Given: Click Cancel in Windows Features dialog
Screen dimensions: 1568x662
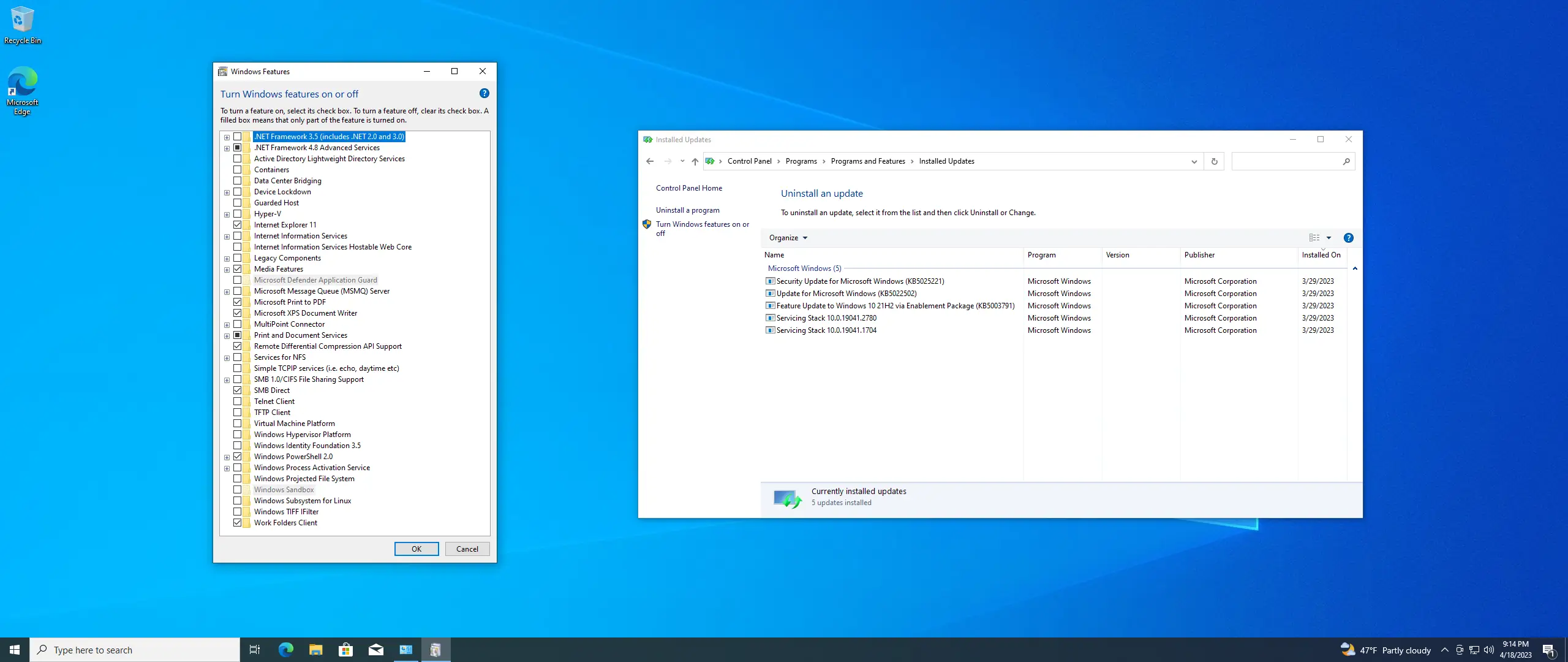Looking at the screenshot, I should click(x=467, y=549).
